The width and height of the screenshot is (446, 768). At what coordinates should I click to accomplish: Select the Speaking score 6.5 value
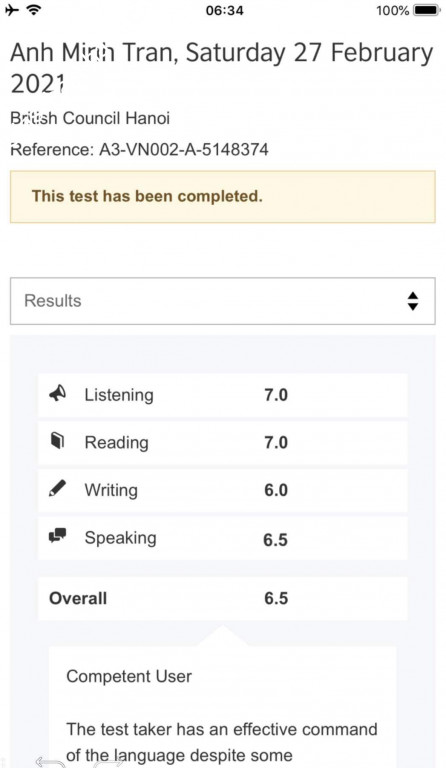coord(275,539)
